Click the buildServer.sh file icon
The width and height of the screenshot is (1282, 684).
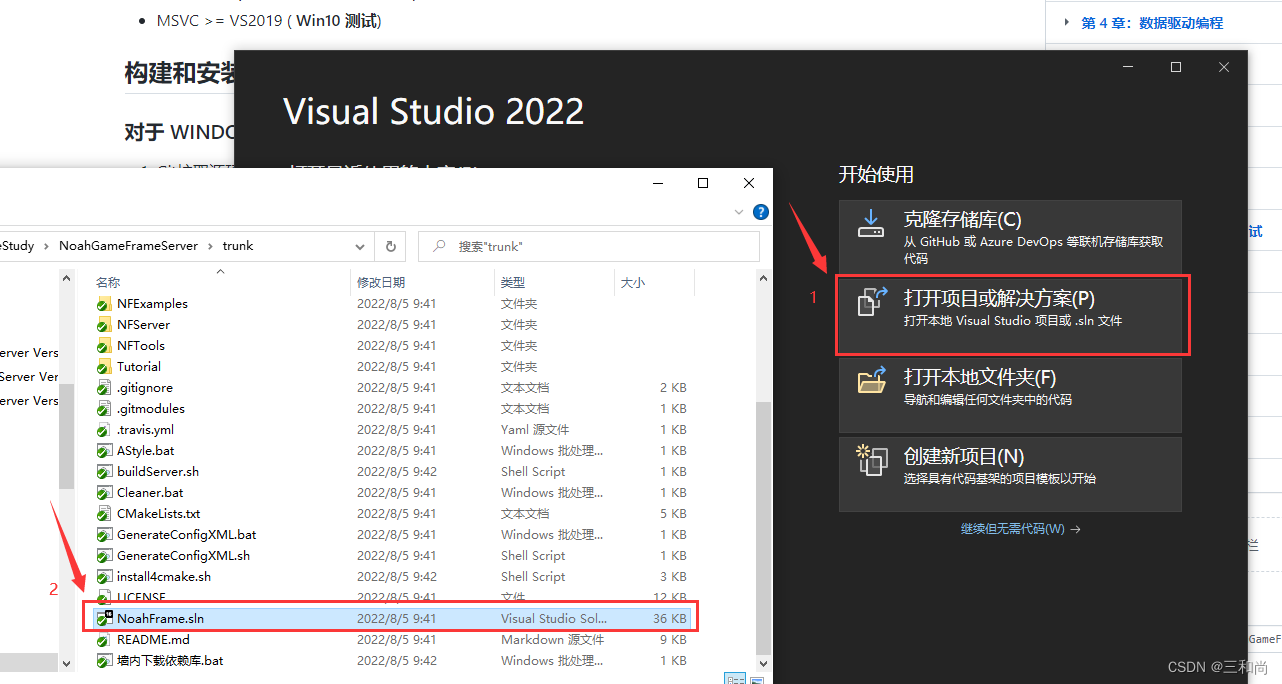103,472
